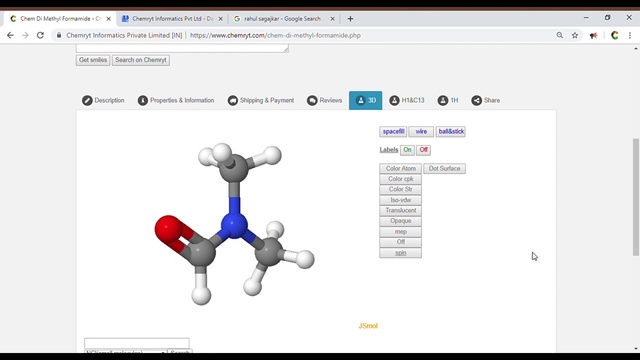Make surface Translucent

click(x=400, y=211)
